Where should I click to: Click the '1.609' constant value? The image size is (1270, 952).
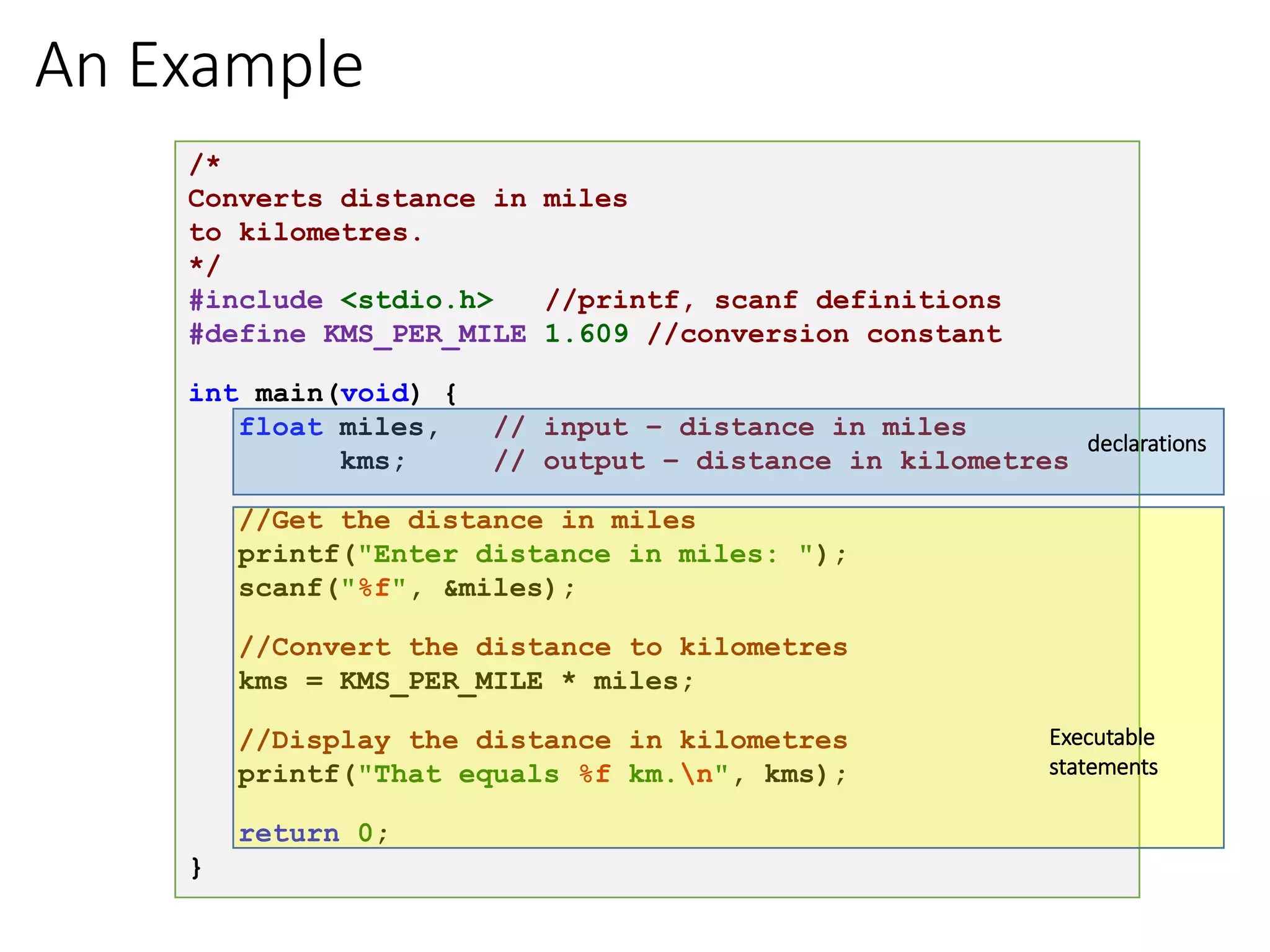(x=586, y=334)
